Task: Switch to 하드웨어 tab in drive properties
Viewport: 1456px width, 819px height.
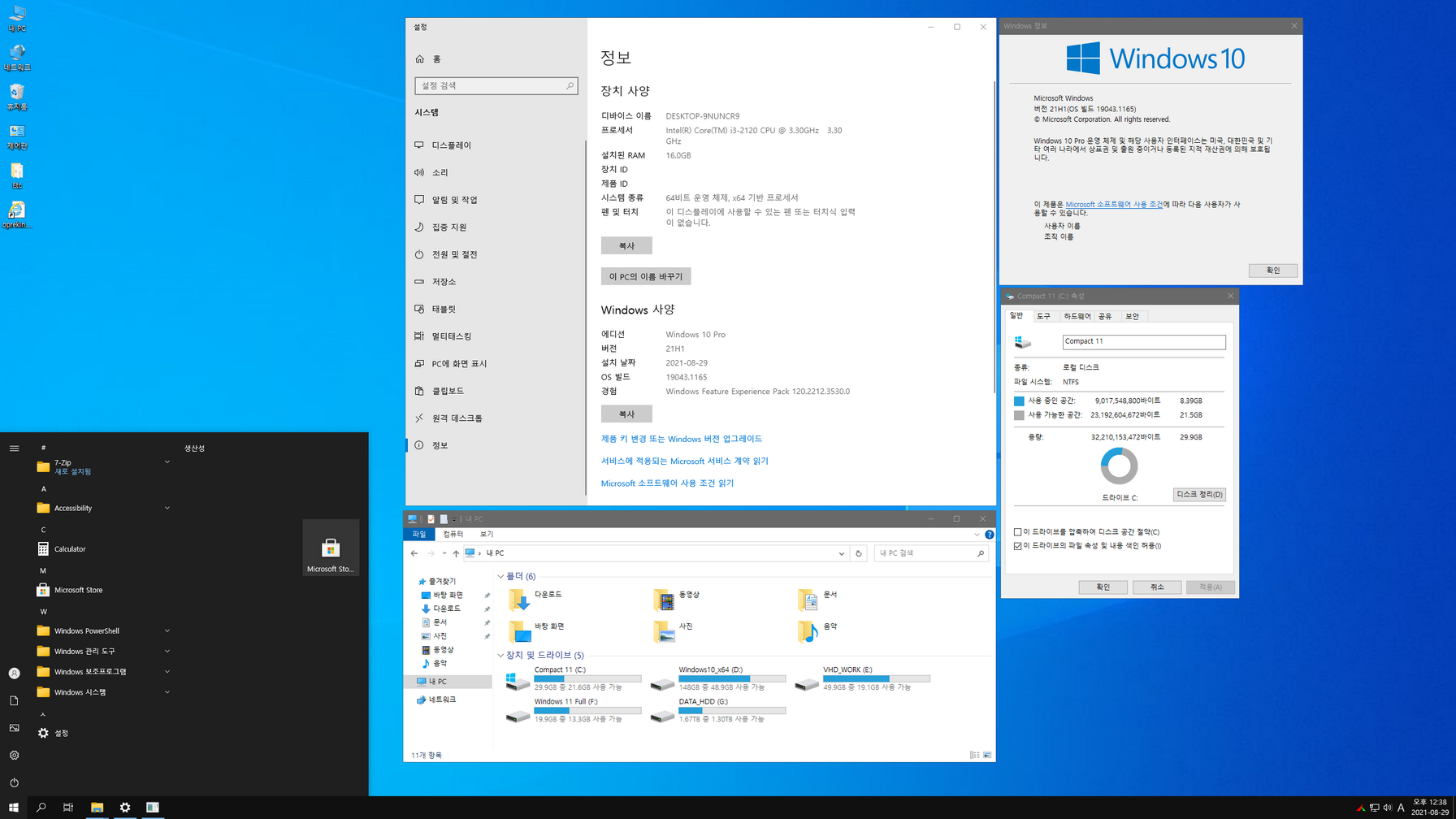Action: [x=1077, y=316]
